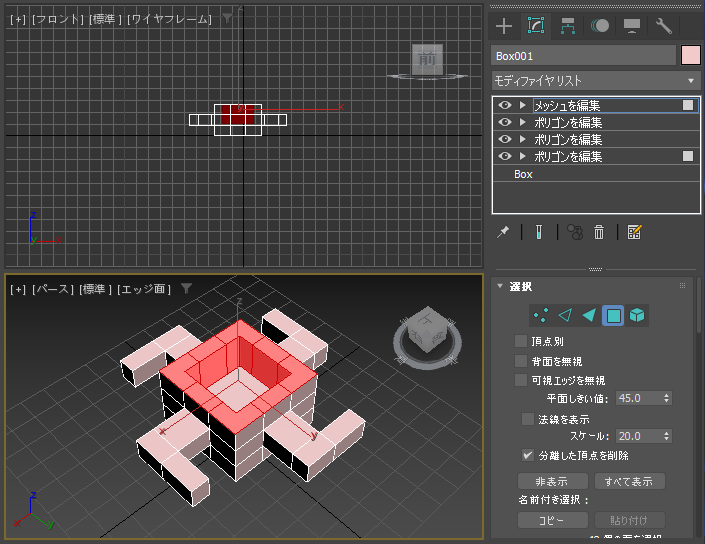
Task: Toggle visibility eye of メッシュを編集 modifier
Action: click(x=505, y=105)
